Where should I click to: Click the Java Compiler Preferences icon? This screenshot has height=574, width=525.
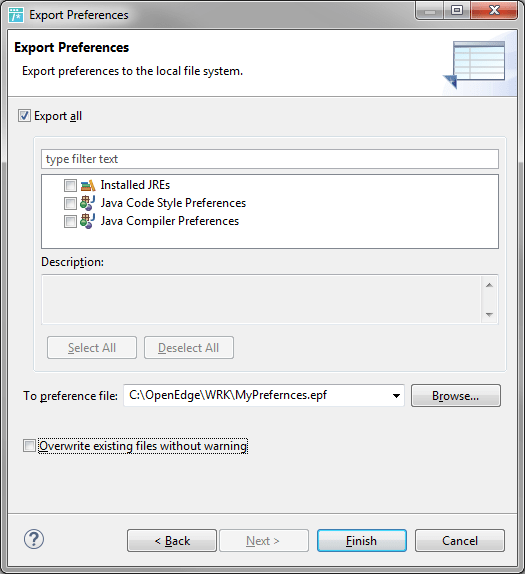pos(88,221)
